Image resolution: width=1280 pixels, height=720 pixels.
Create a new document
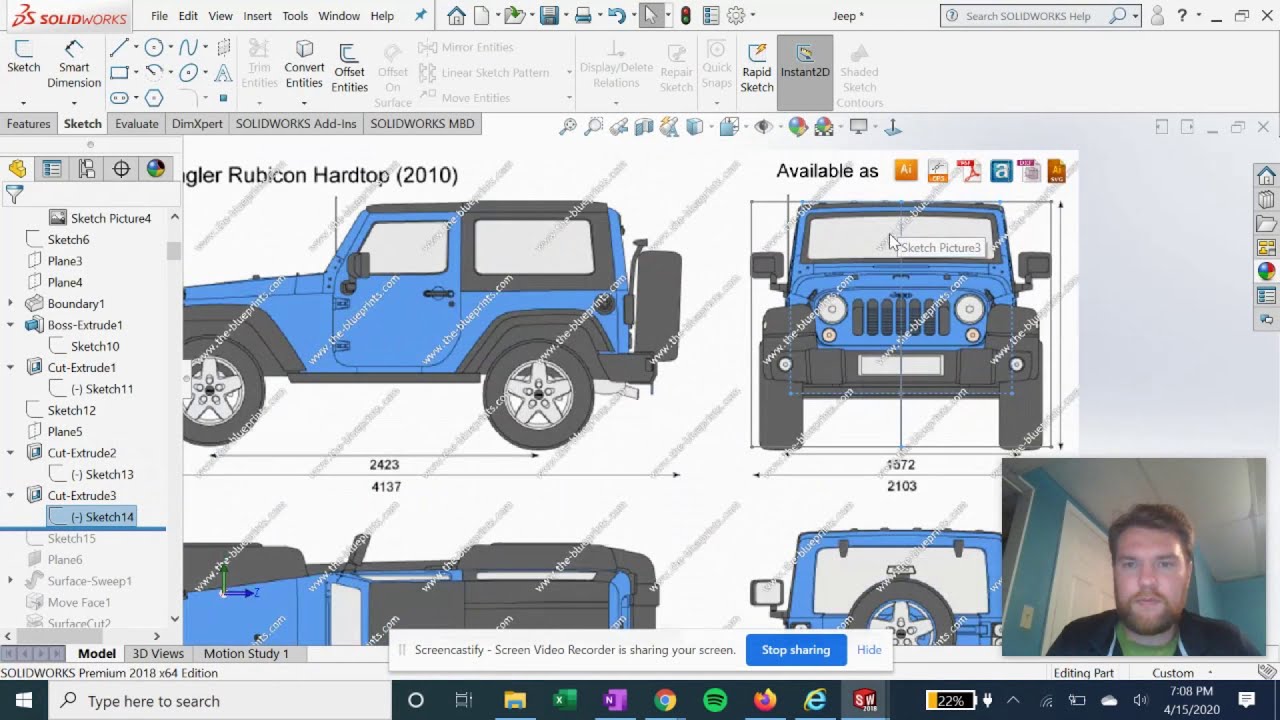(481, 16)
